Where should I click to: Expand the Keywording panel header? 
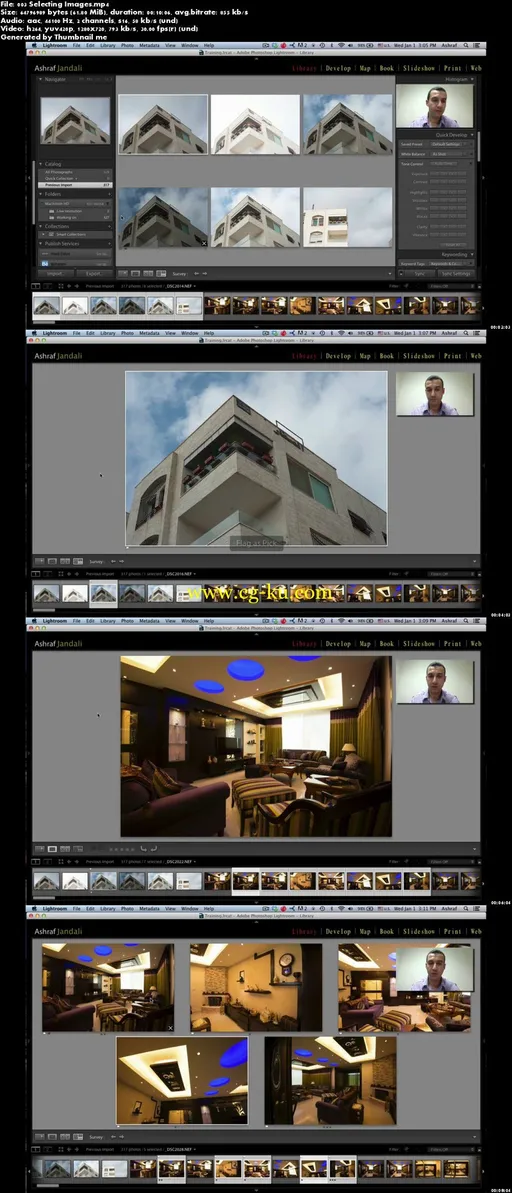coord(436,254)
